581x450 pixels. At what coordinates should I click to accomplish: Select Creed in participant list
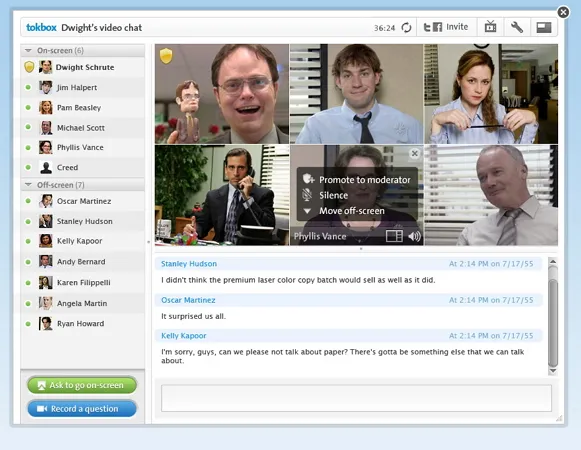tap(83, 168)
